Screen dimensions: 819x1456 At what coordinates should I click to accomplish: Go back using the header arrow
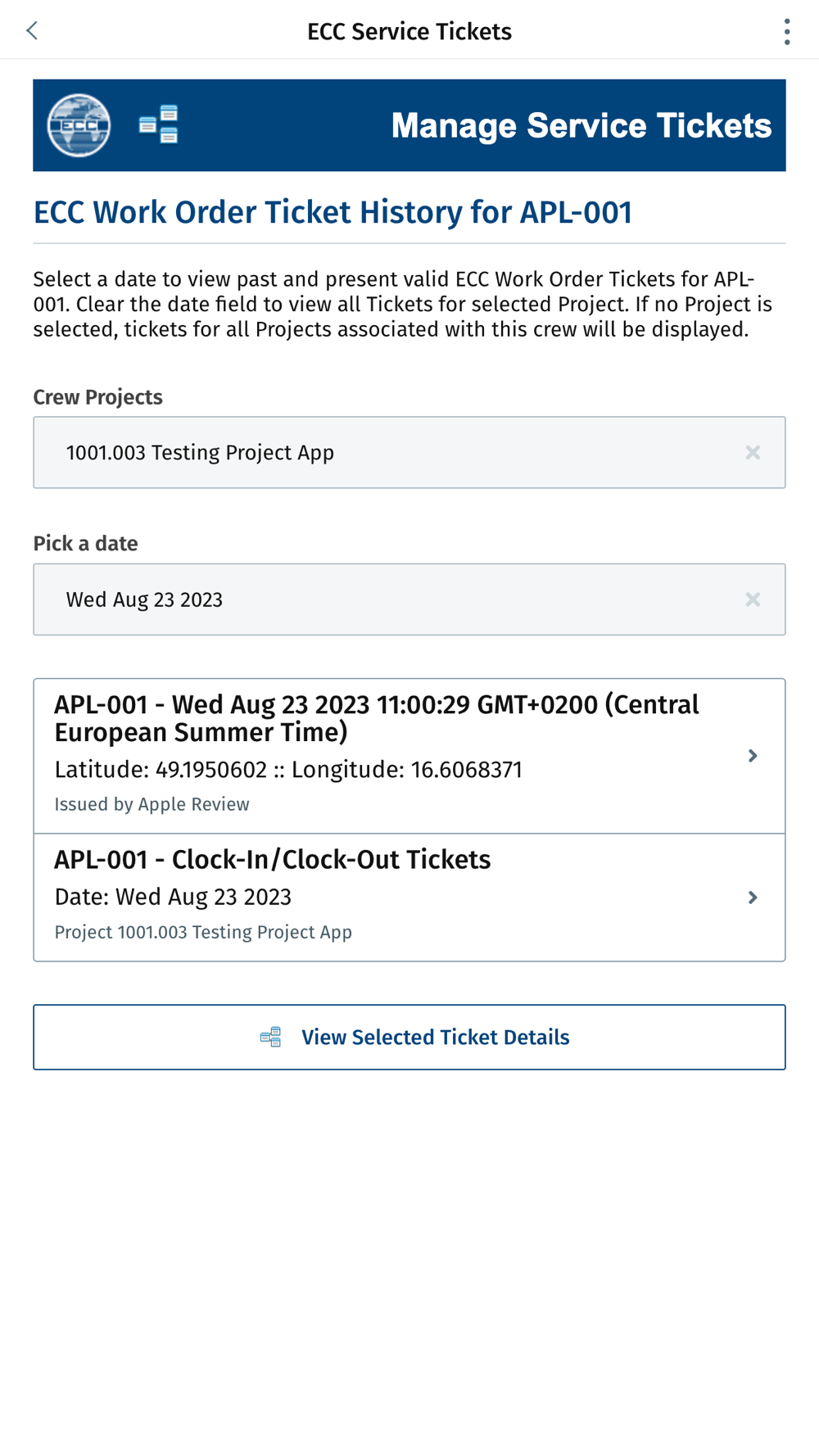point(32,31)
